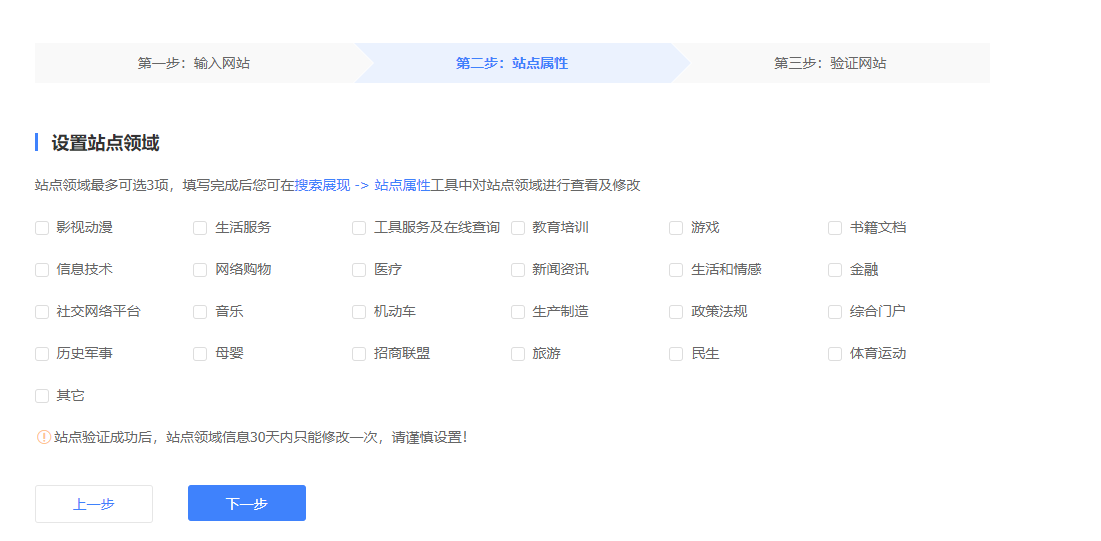Open the 站点属性 tool link
The width and height of the screenshot is (1101, 541).
click(402, 185)
